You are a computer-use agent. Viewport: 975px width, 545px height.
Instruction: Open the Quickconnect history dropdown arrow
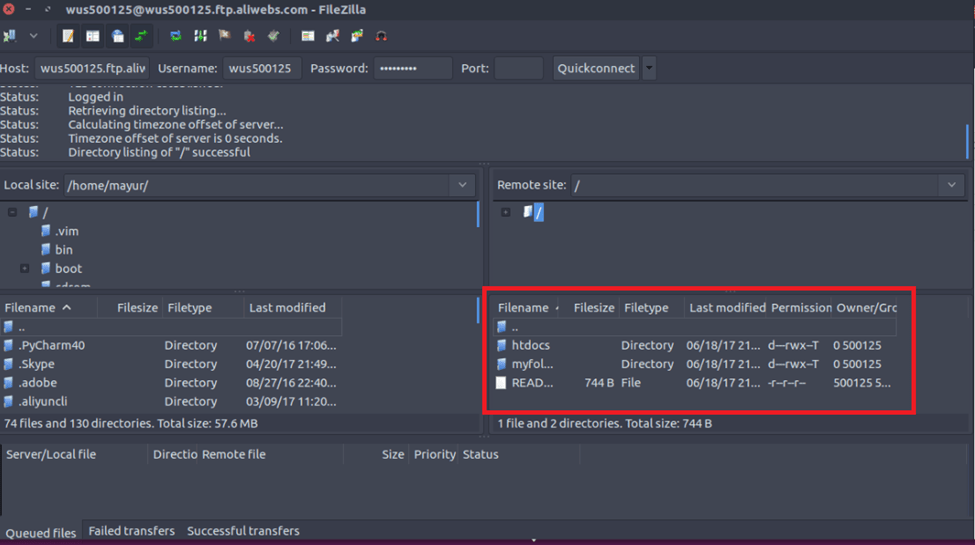point(649,68)
